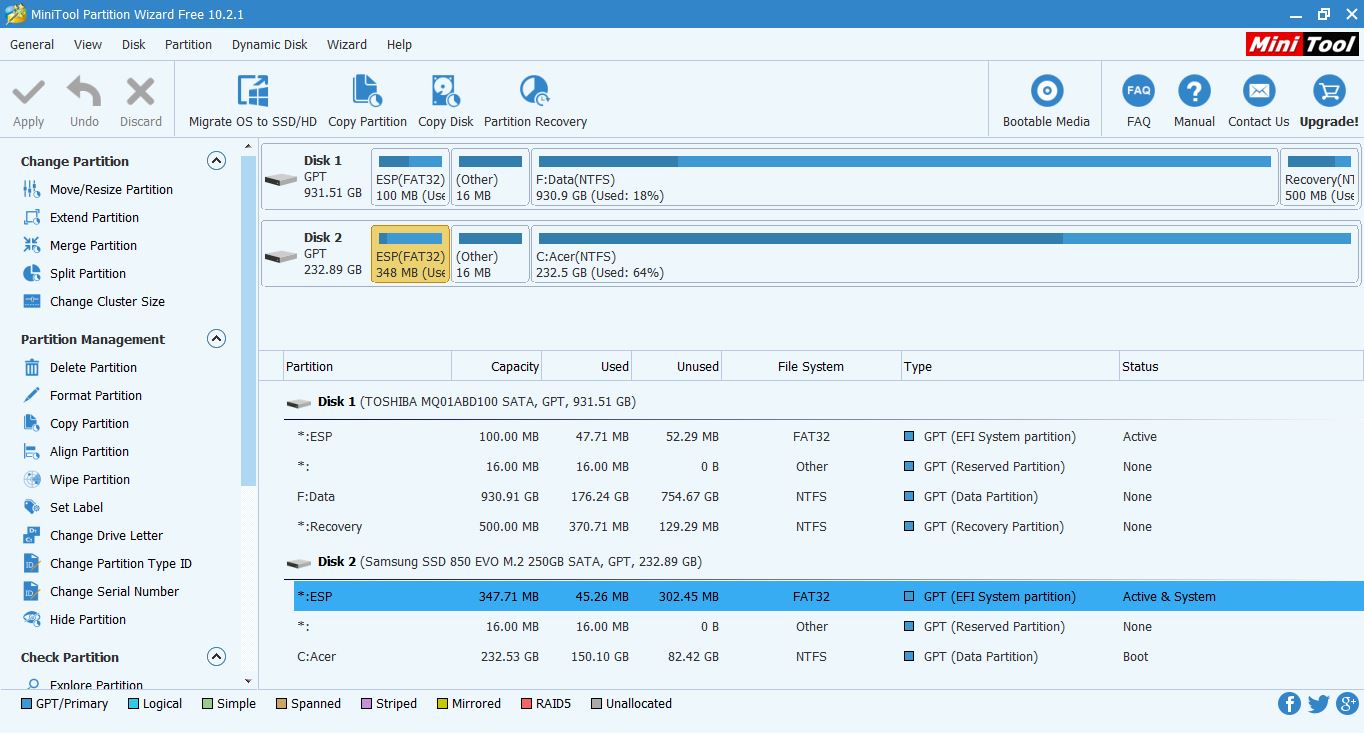Click Change Serial Number action
Image resolution: width=1364 pixels, height=733 pixels.
click(x=114, y=591)
